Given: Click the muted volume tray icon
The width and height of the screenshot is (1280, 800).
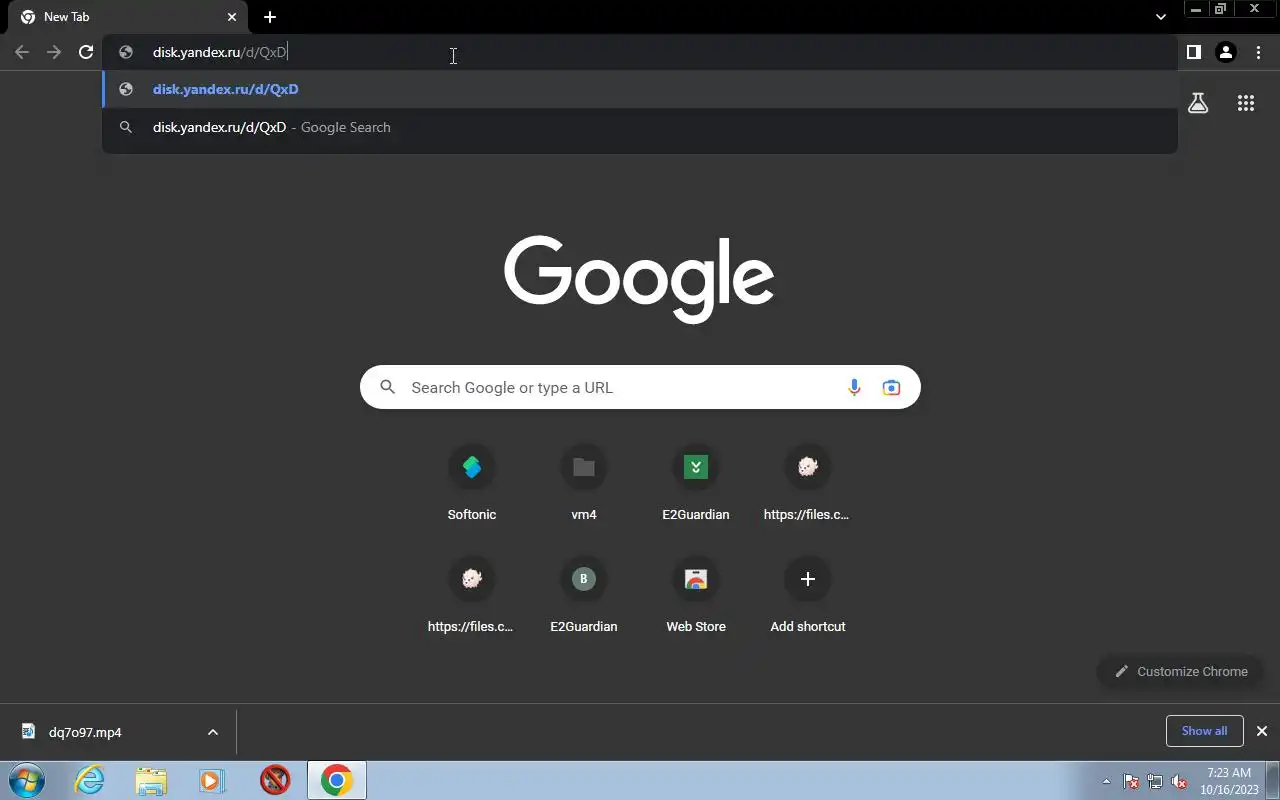Looking at the screenshot, I should (x=1179, y=781).
